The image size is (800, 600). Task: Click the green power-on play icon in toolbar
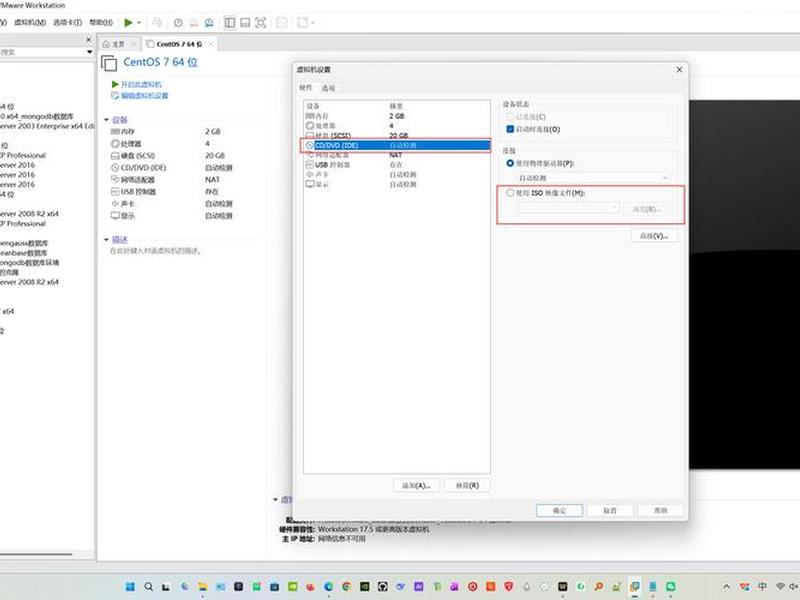click(x=128, y=22)
